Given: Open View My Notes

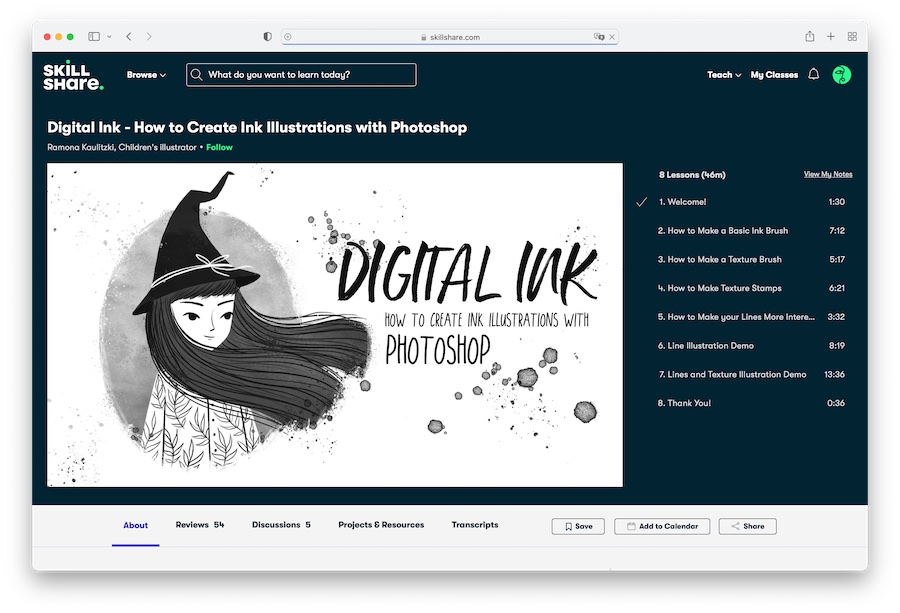Looking at the screenshot, I should (x=828, y=174).
